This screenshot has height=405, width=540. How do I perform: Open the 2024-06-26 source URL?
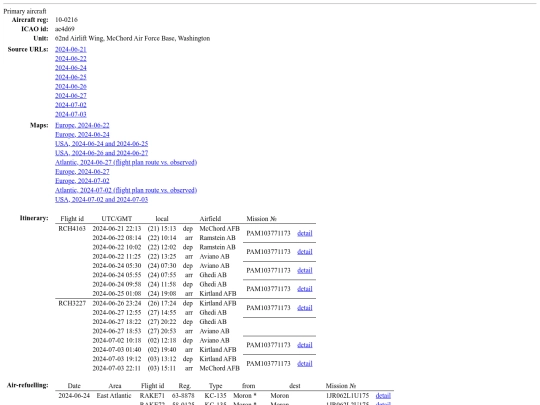point(71,86)
